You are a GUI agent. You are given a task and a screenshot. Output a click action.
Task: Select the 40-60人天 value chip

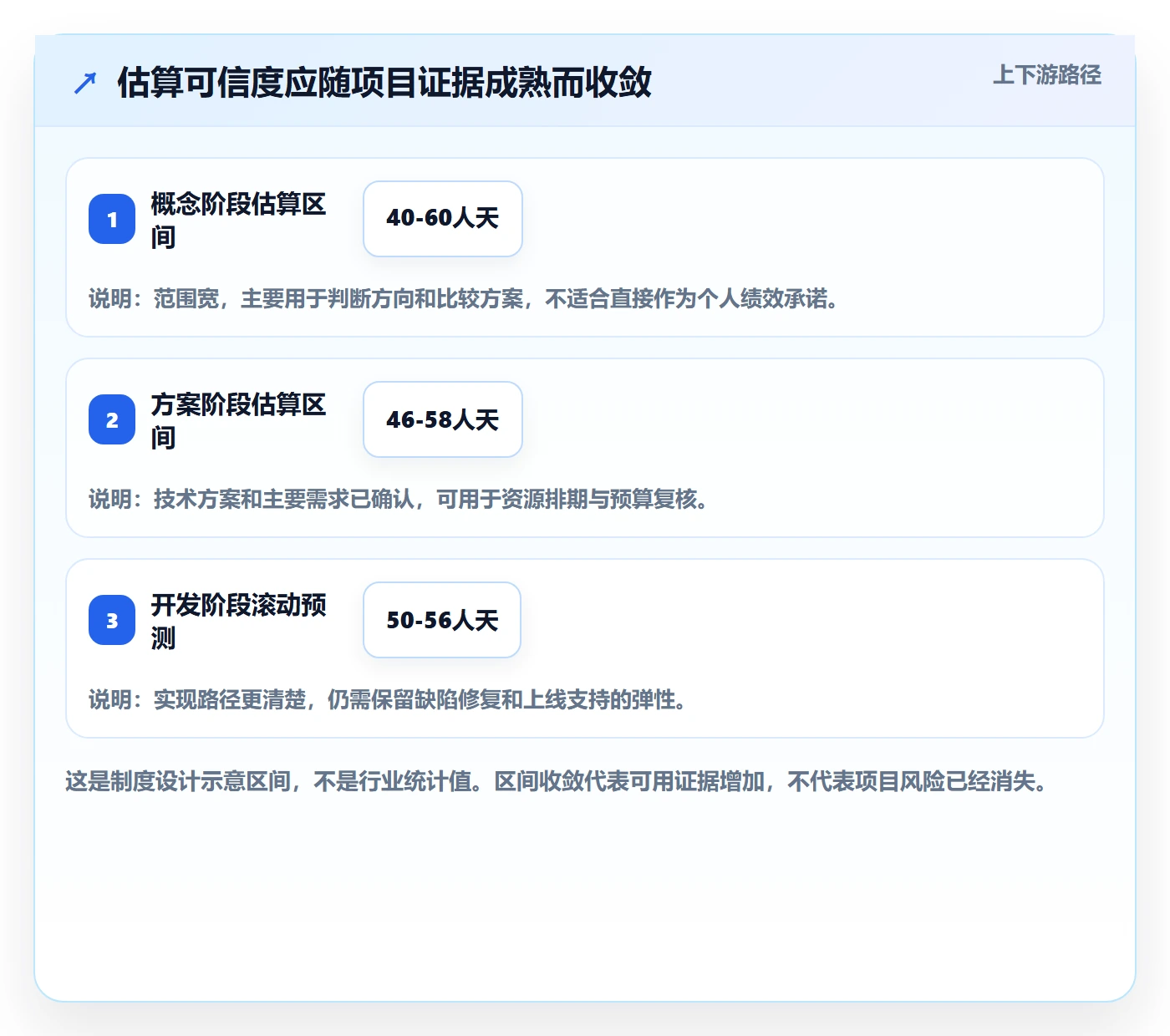pyautogui.click(x=443, y=219)
